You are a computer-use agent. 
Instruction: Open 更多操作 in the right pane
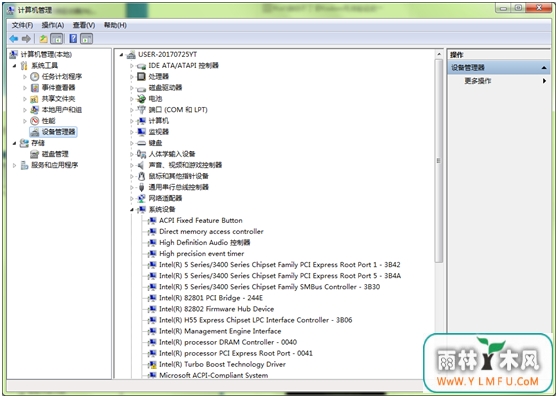tap(478, 81)
